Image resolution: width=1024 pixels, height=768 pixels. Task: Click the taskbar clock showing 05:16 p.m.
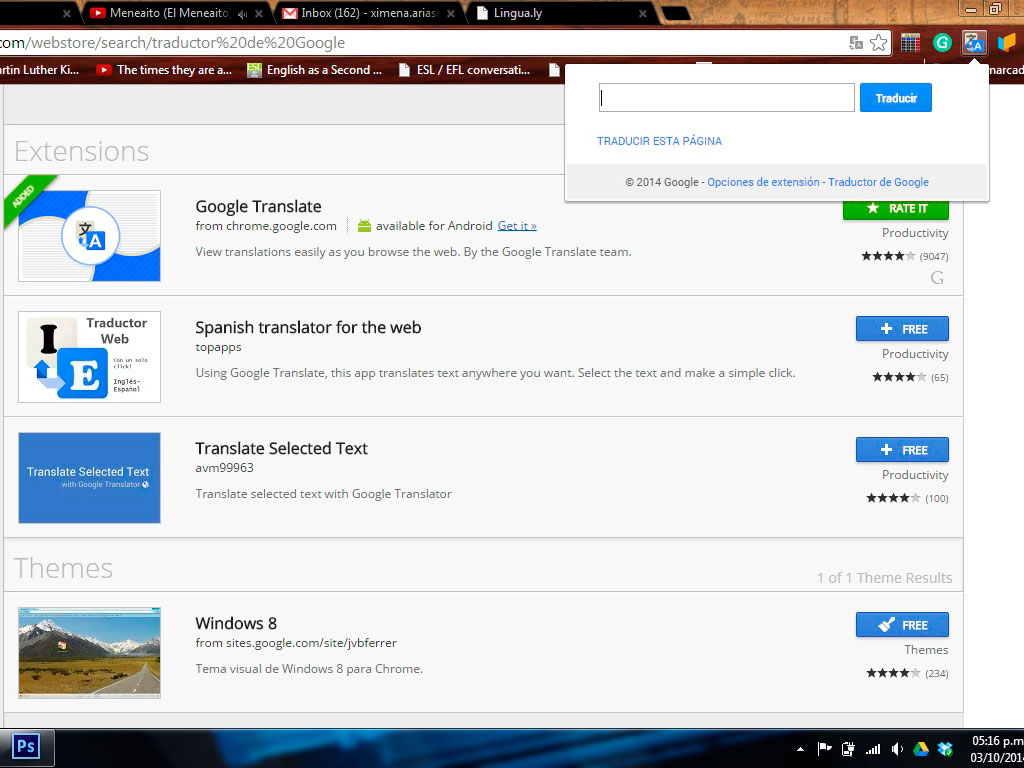(997, 749)
